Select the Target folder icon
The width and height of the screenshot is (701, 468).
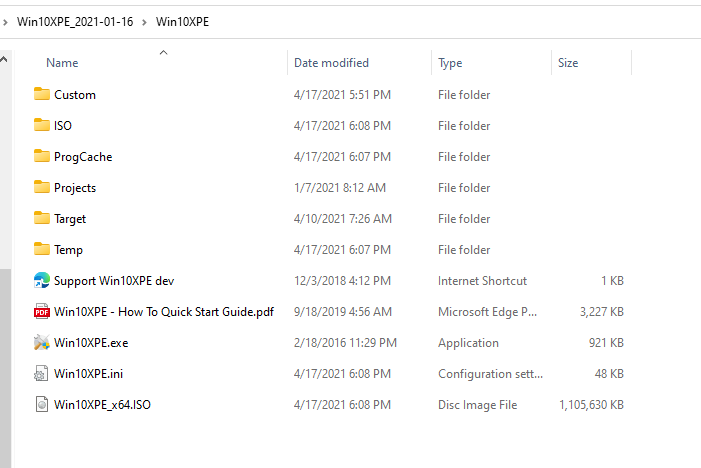coord(42,218)
